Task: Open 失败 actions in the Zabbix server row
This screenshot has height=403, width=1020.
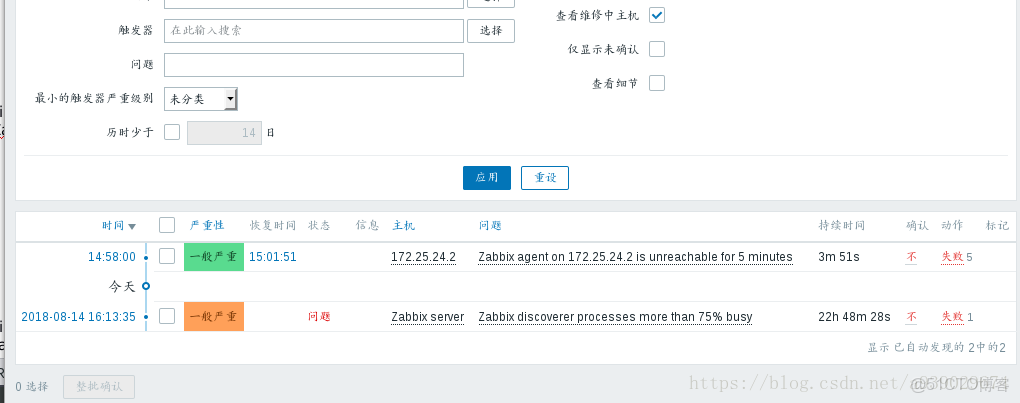Action: pyautogui.click(x=952, y=317)
